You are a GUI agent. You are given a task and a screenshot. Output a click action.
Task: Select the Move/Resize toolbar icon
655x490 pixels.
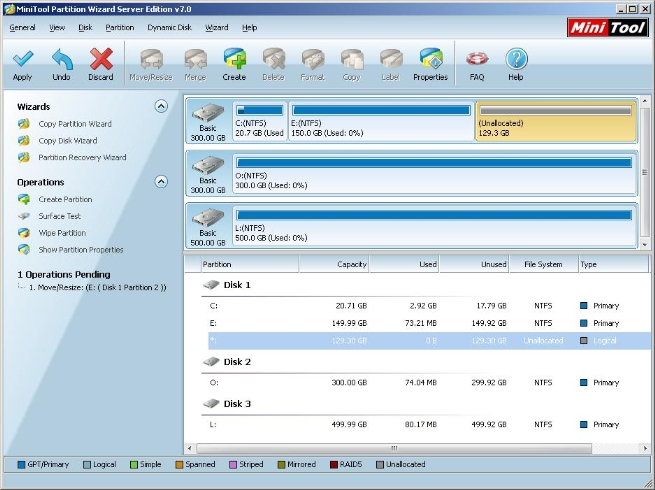tap(151, 59)
